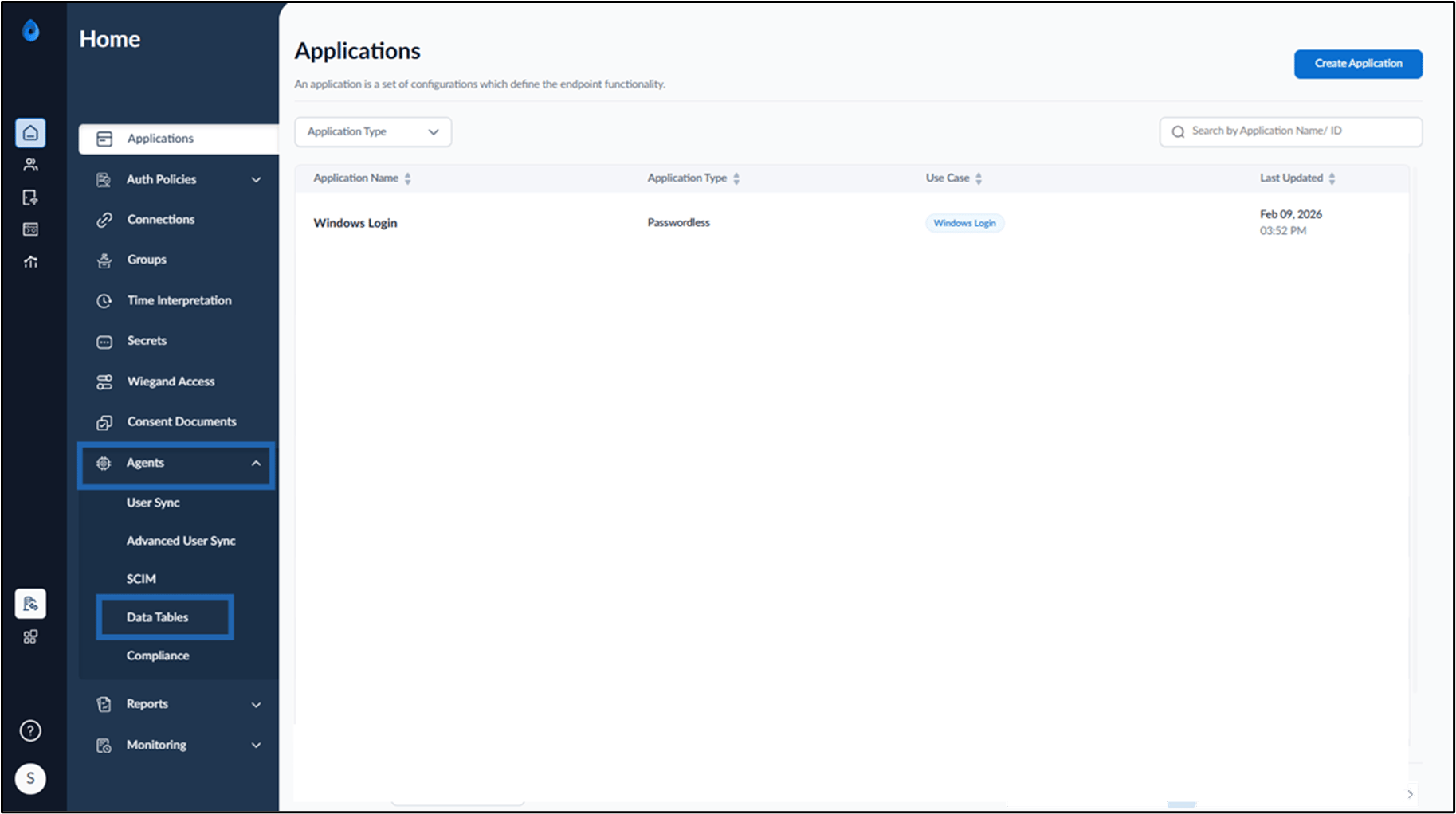Open Compliance under Agents

pyautogui.click(x=158, y=656)
